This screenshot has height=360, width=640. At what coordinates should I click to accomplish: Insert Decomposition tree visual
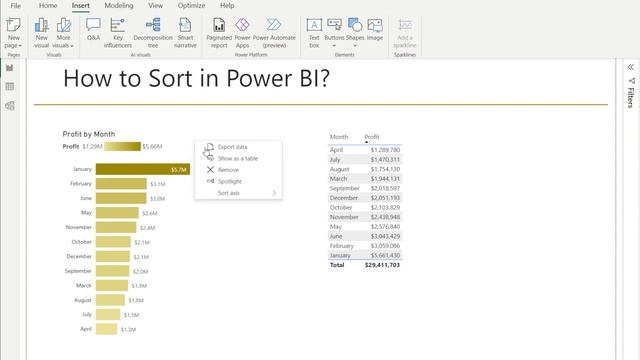[x=153, y=33]
